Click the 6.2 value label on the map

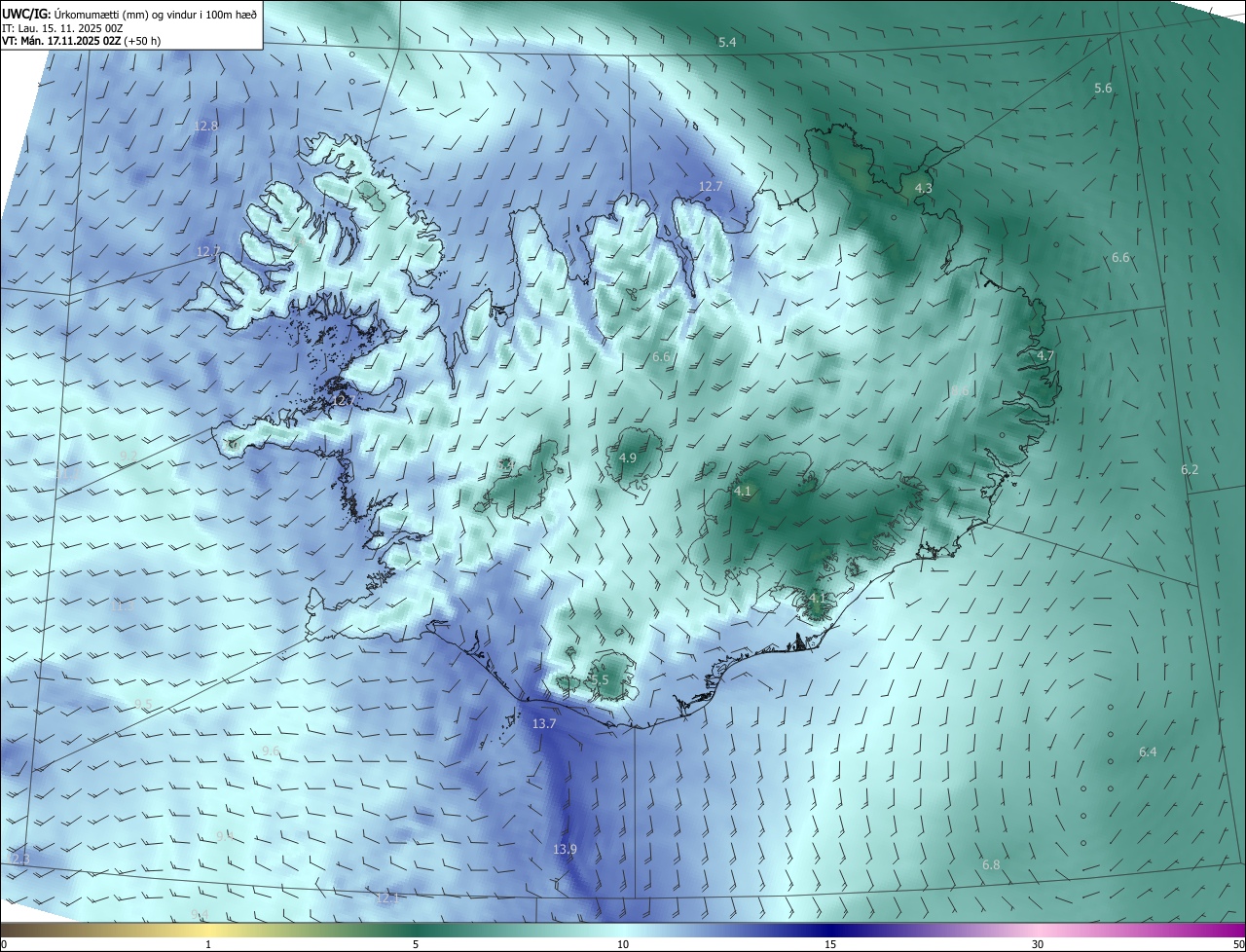pyautogui.click(x=1190, y=469)
